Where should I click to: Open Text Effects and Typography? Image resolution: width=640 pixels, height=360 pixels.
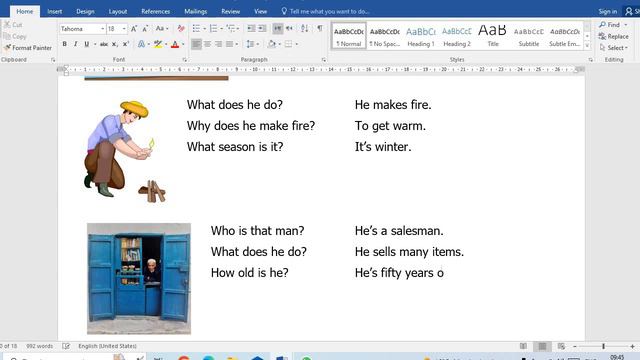141,44
